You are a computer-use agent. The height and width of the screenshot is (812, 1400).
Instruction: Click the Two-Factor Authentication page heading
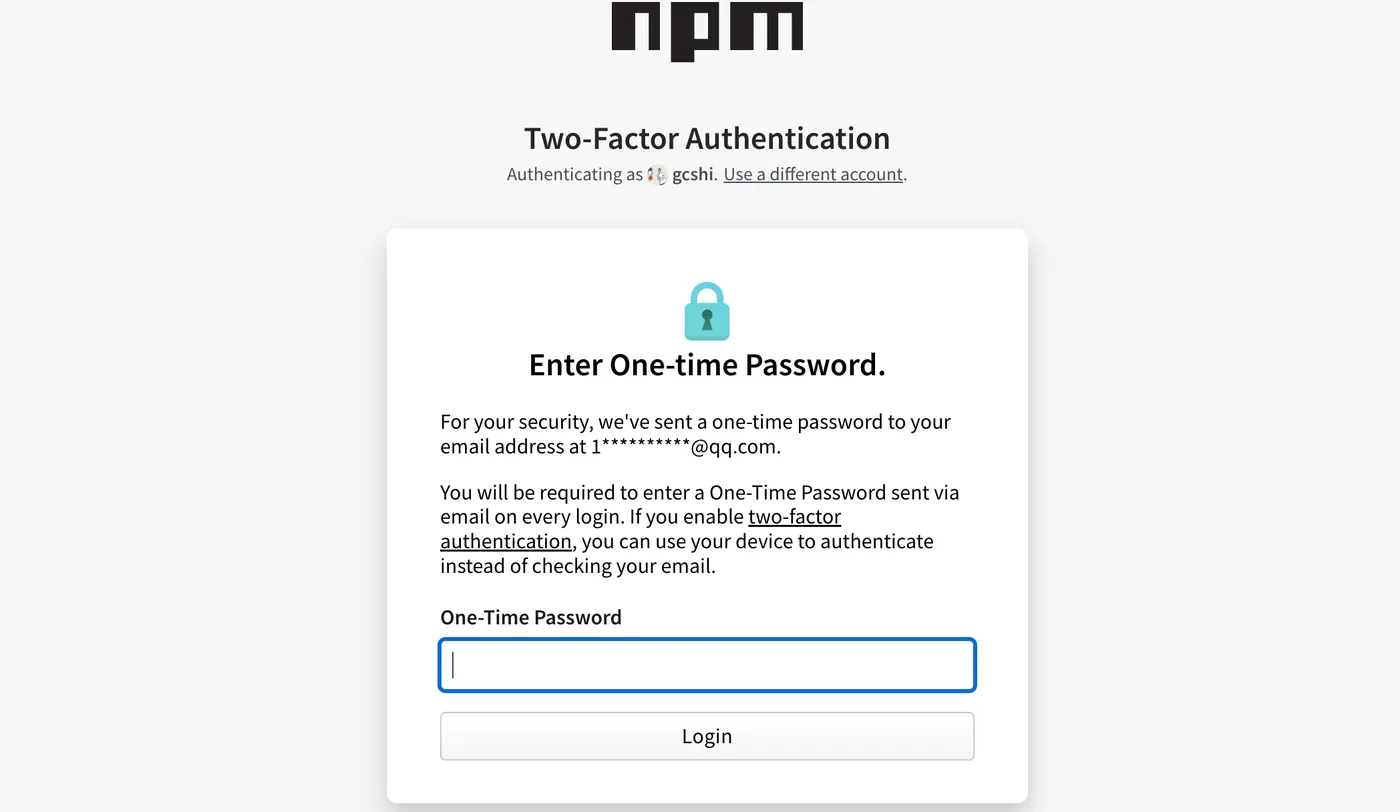click(x=707, y=138)
